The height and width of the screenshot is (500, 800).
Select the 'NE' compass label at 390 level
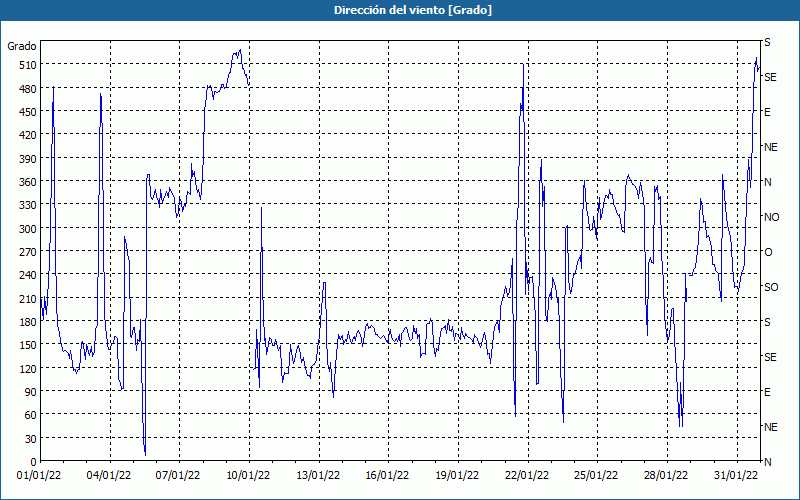pyautogui.click(x=771, y=147)
